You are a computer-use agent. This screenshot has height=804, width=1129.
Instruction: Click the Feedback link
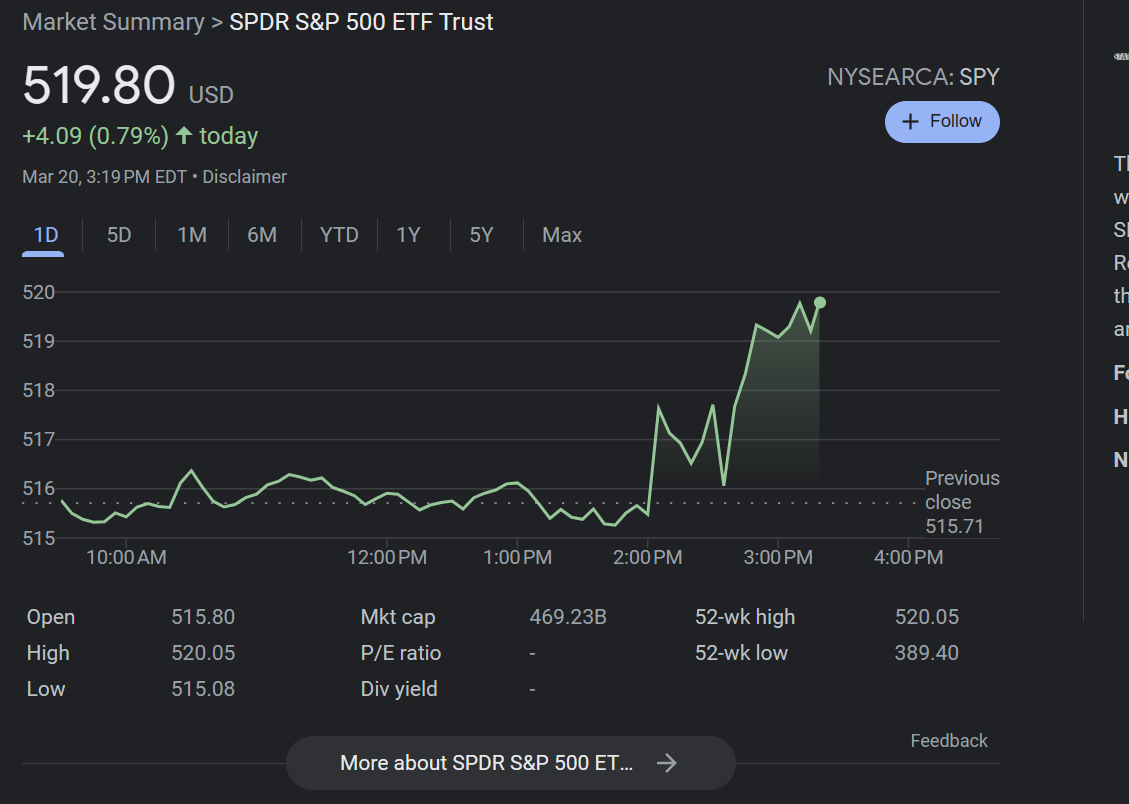pyautogui.click(x=948, y=741)
